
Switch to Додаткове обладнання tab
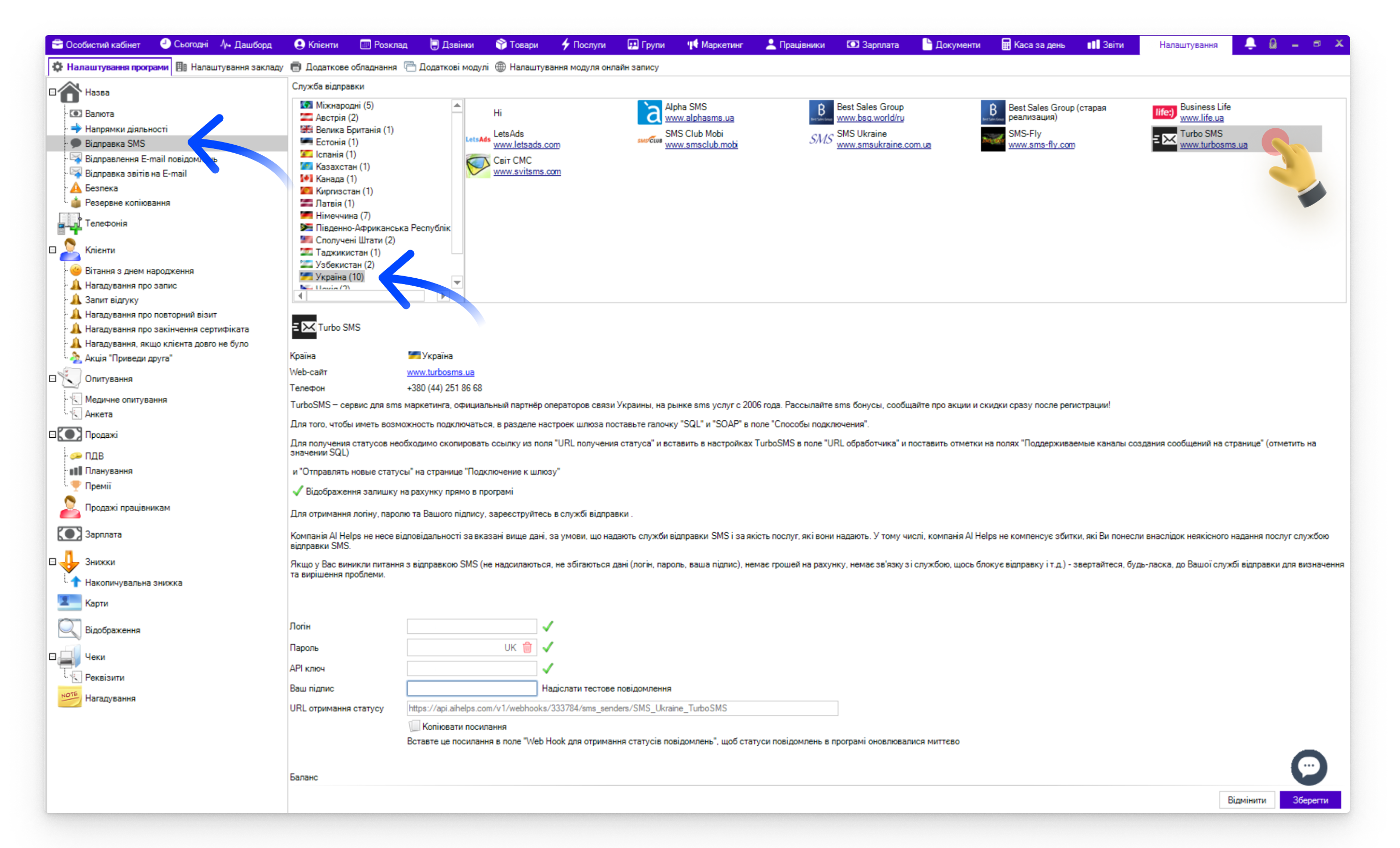pos(344,67)
